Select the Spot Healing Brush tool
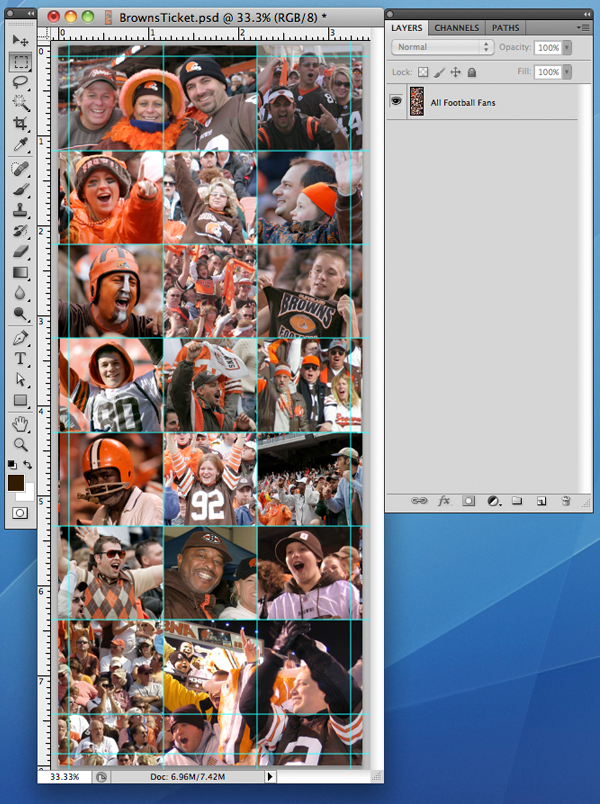600x804 pixels. tap(21, 169)
